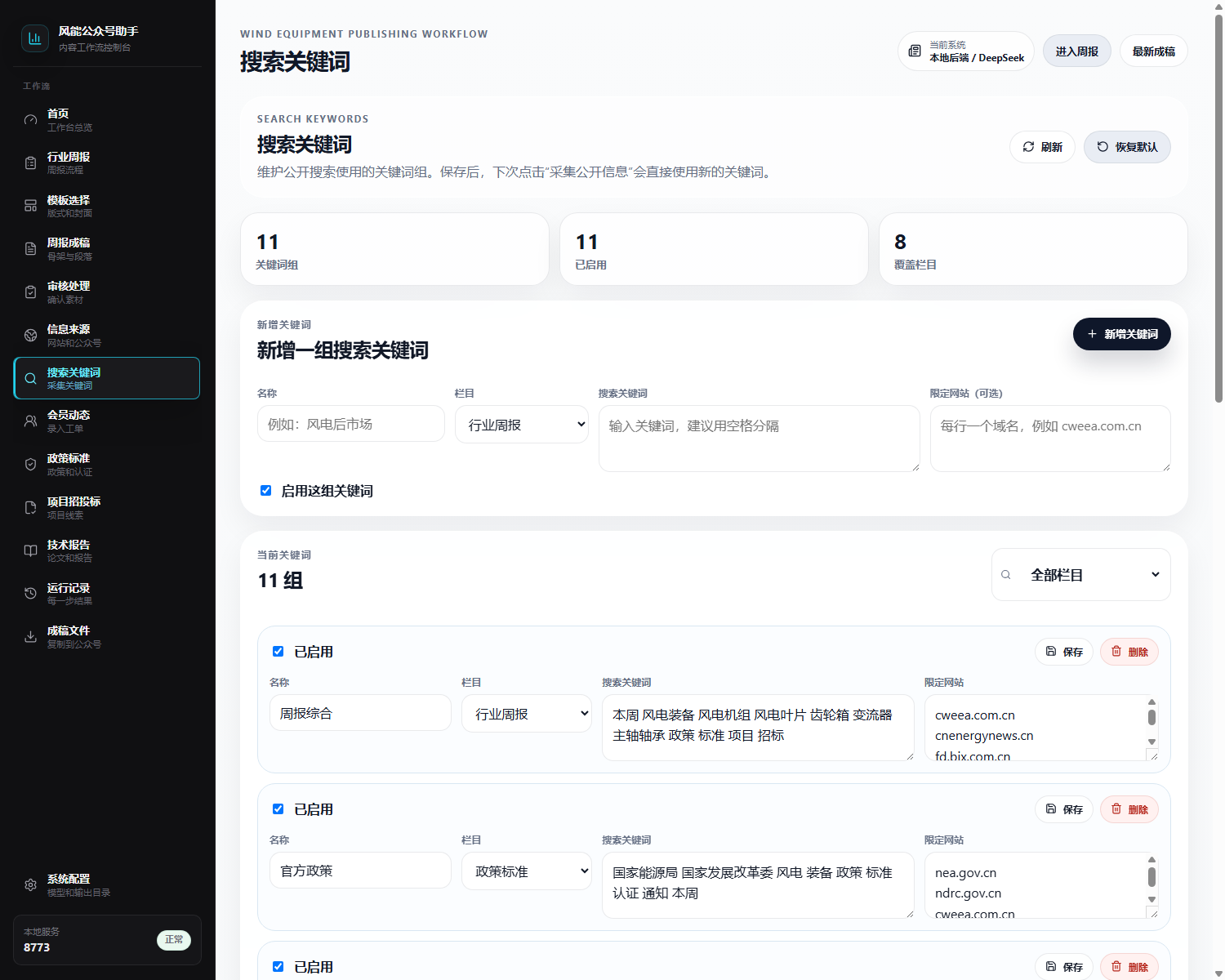Screen dimensions: 1225x980
Task: Click the newspaper icon beside 当前系统
Action: pos(915,51)
